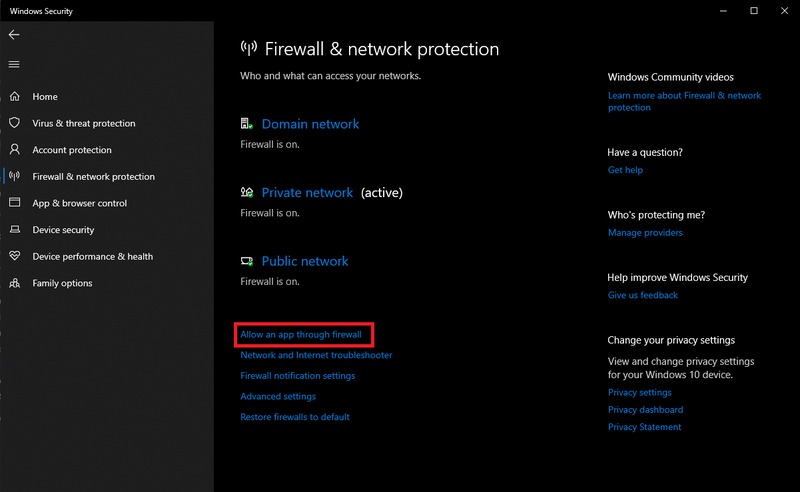The image size is (800, 492).
Task: Open the Manage providers link
Action: (645, 233)
